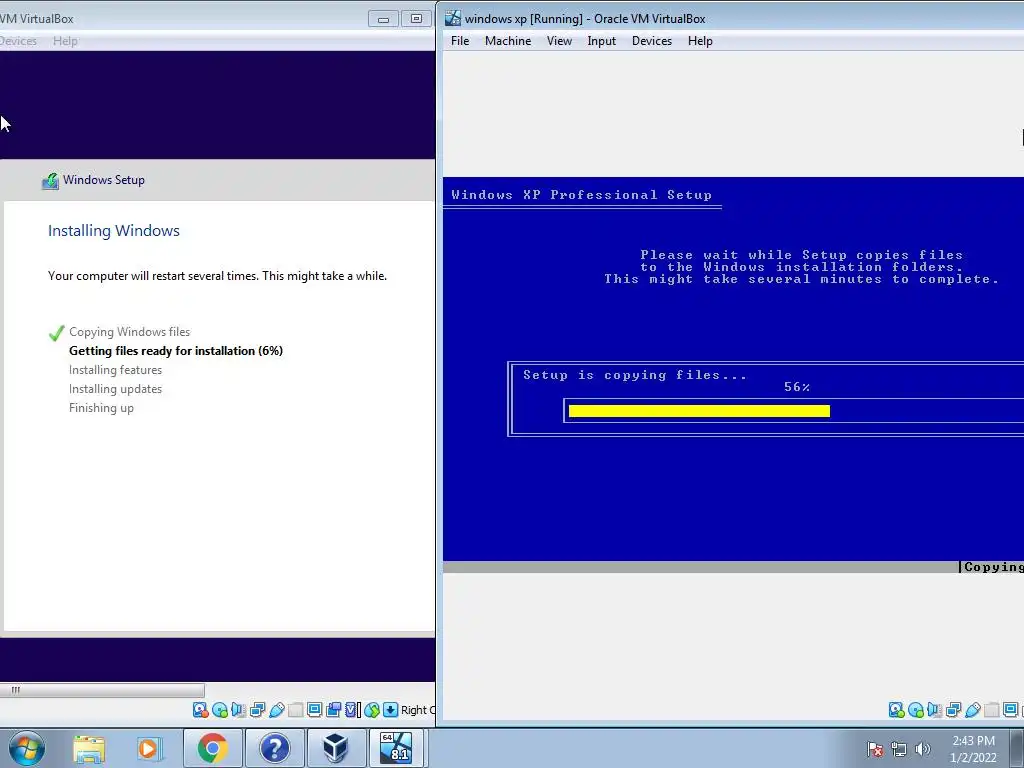Image resolution: width=1024 pixels, height=768 pixels.
Task: Click audio icon in windows xp VM status bar
Action: (935, 710)
